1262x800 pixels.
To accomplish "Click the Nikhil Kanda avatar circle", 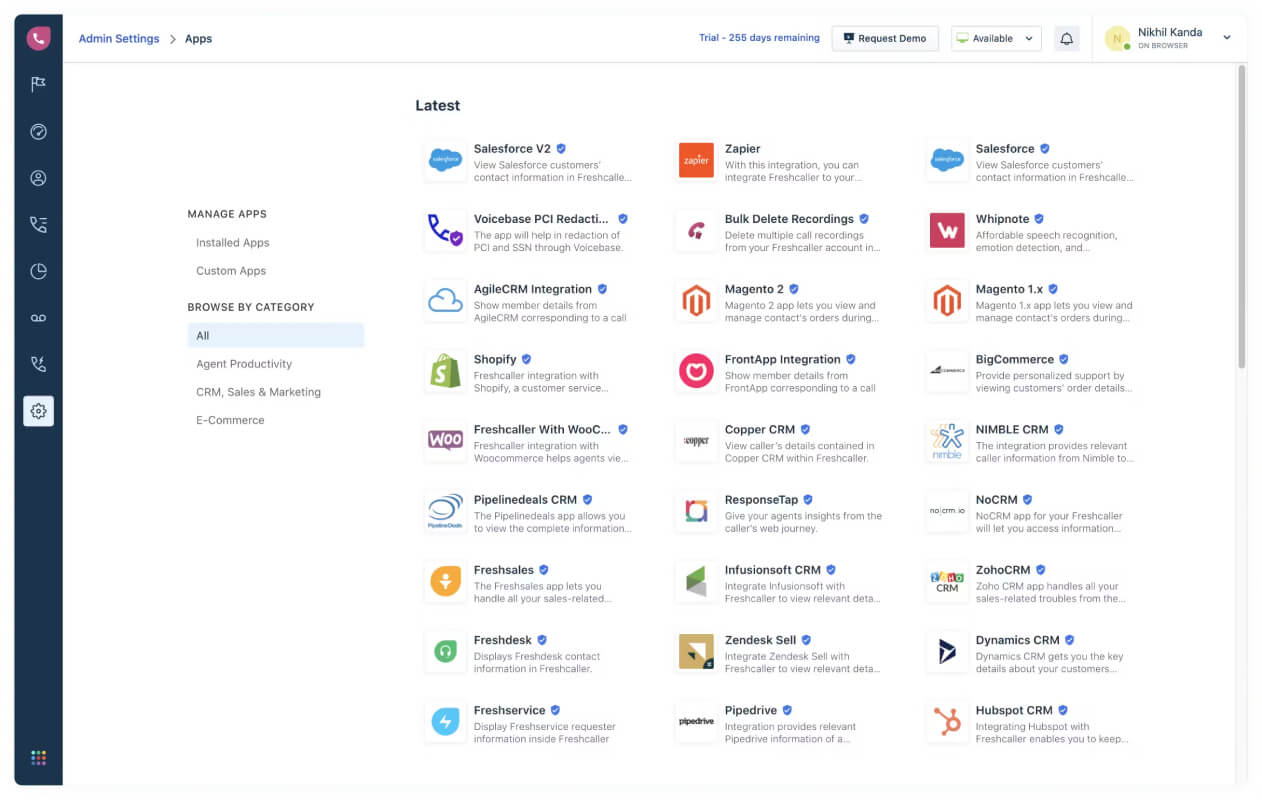I will 1117,38.
